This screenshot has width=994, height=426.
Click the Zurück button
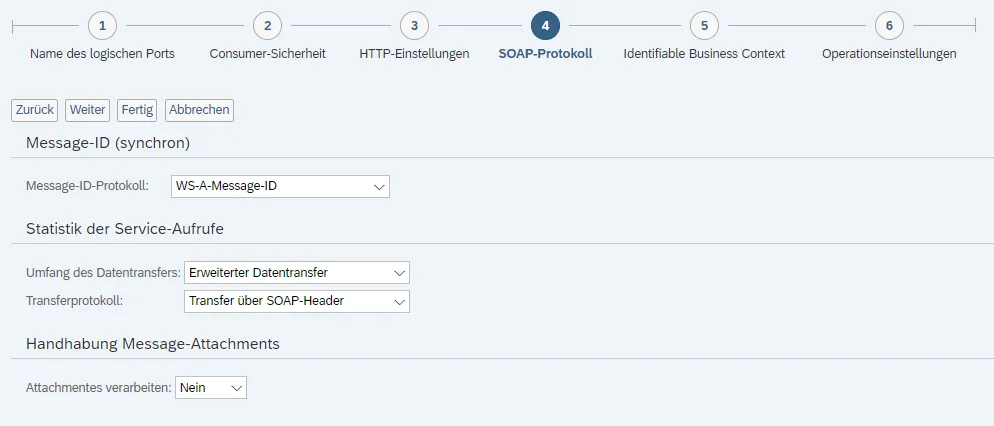click(34, 110)
